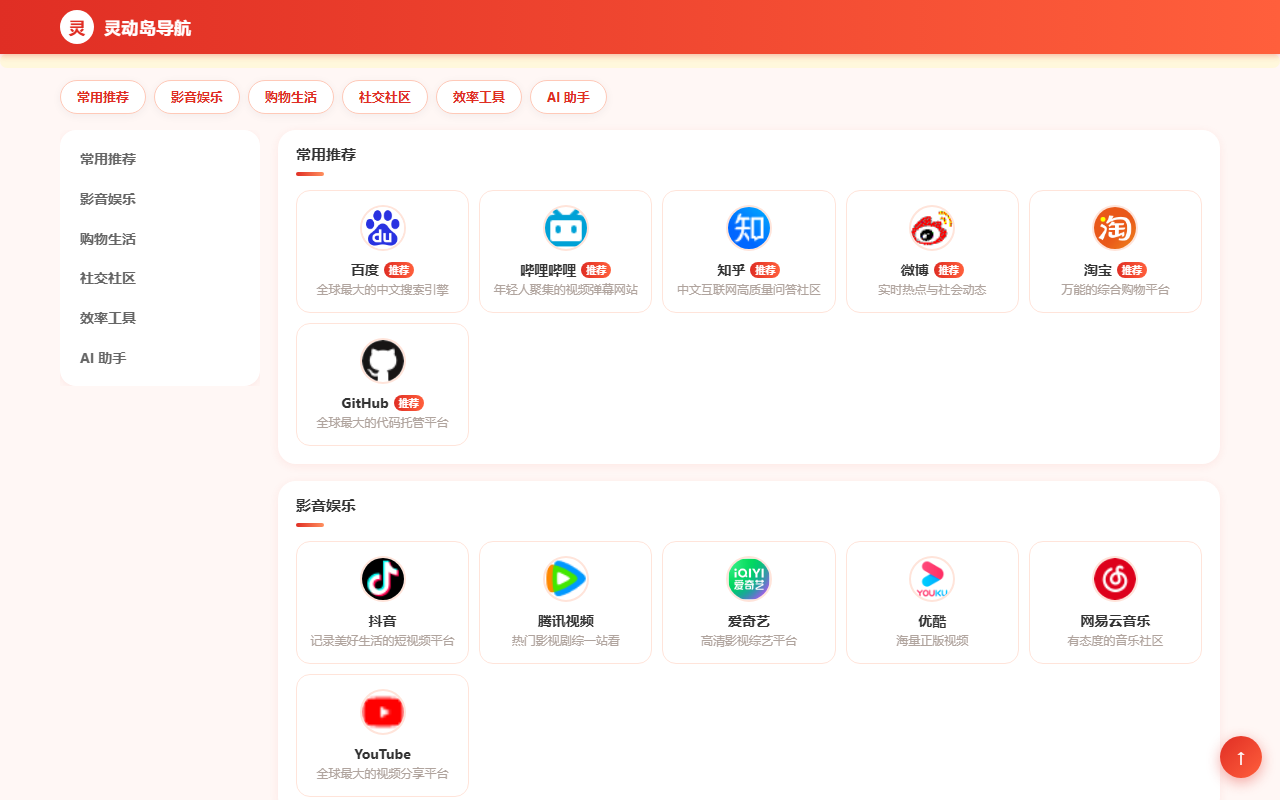
Task: Click the 优酷 card title
Action: tap(932, 621)
